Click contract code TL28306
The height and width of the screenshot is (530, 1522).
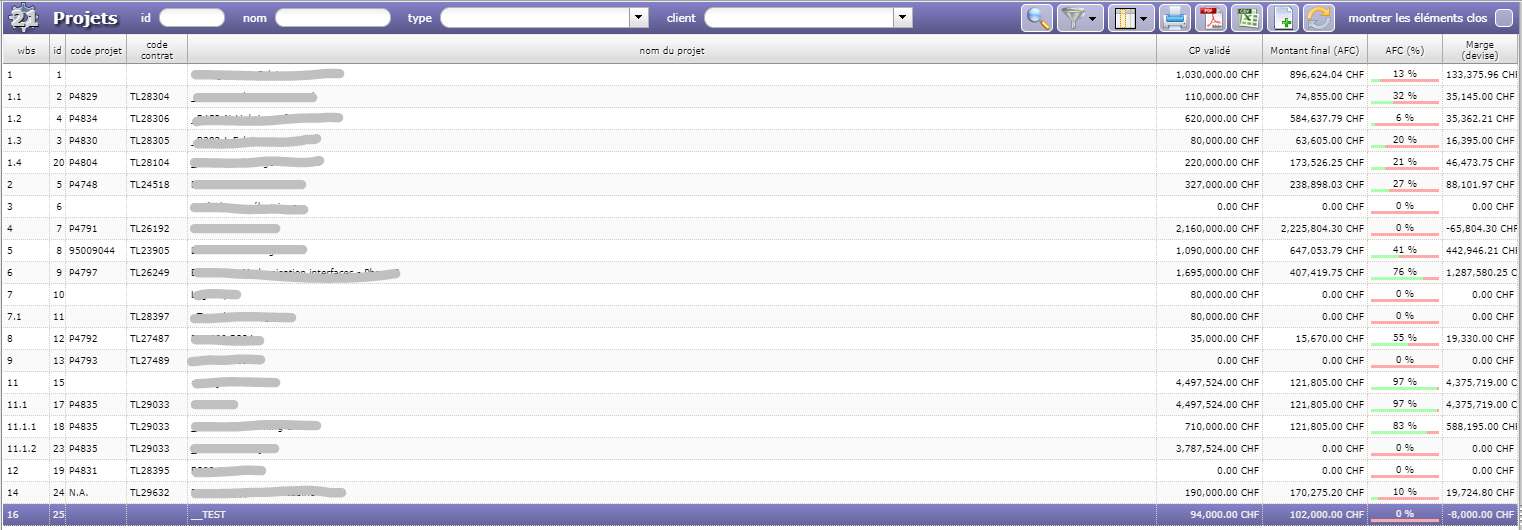click(x=150, y=119)
